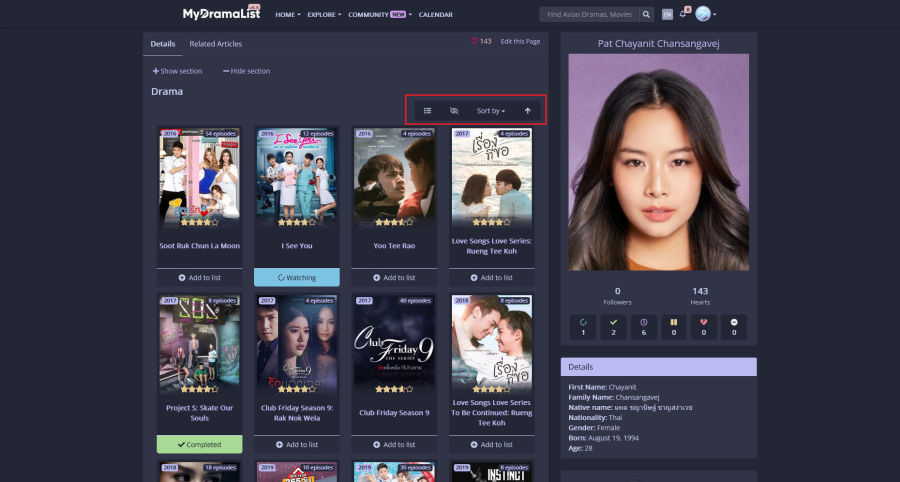Open the Sort by dropdown

coord(490,111)
